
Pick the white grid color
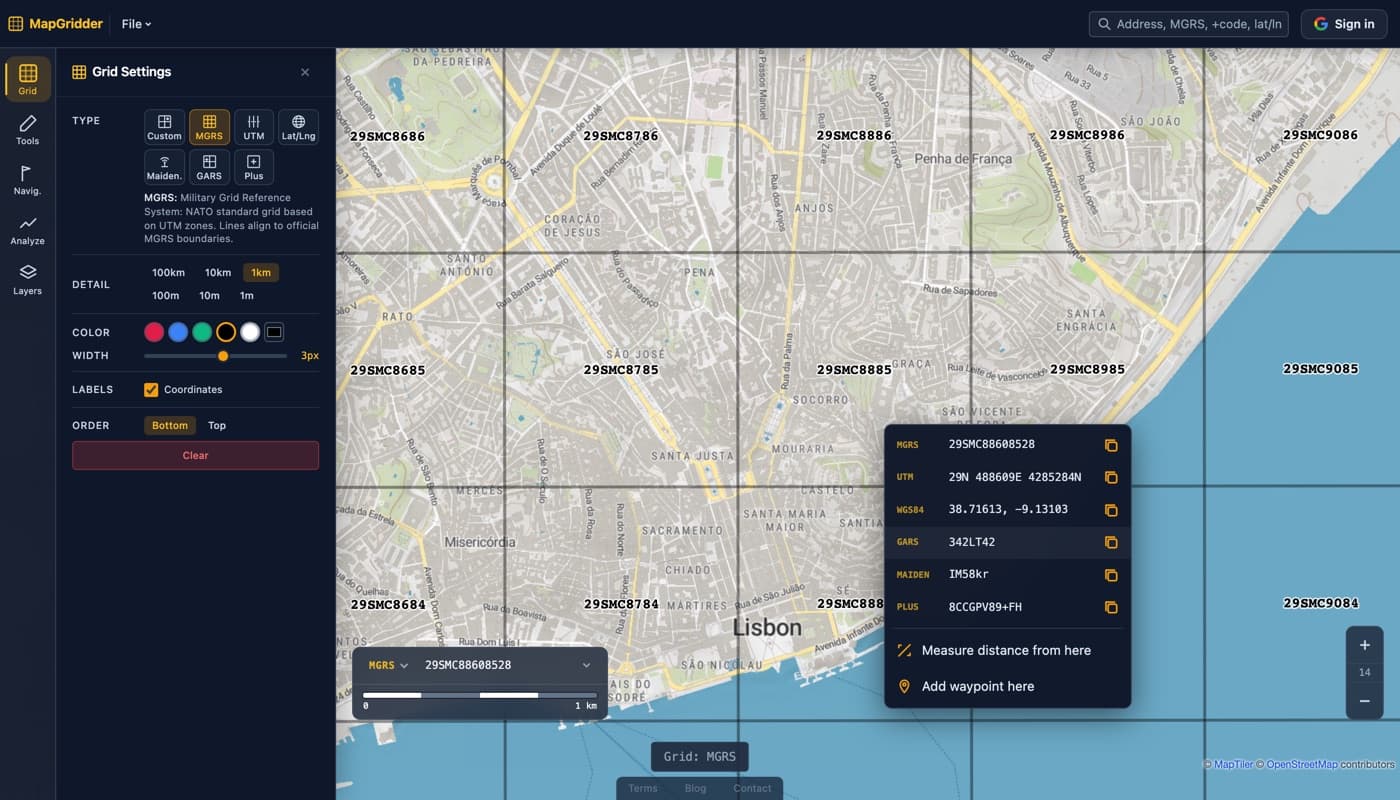(250, 332)
